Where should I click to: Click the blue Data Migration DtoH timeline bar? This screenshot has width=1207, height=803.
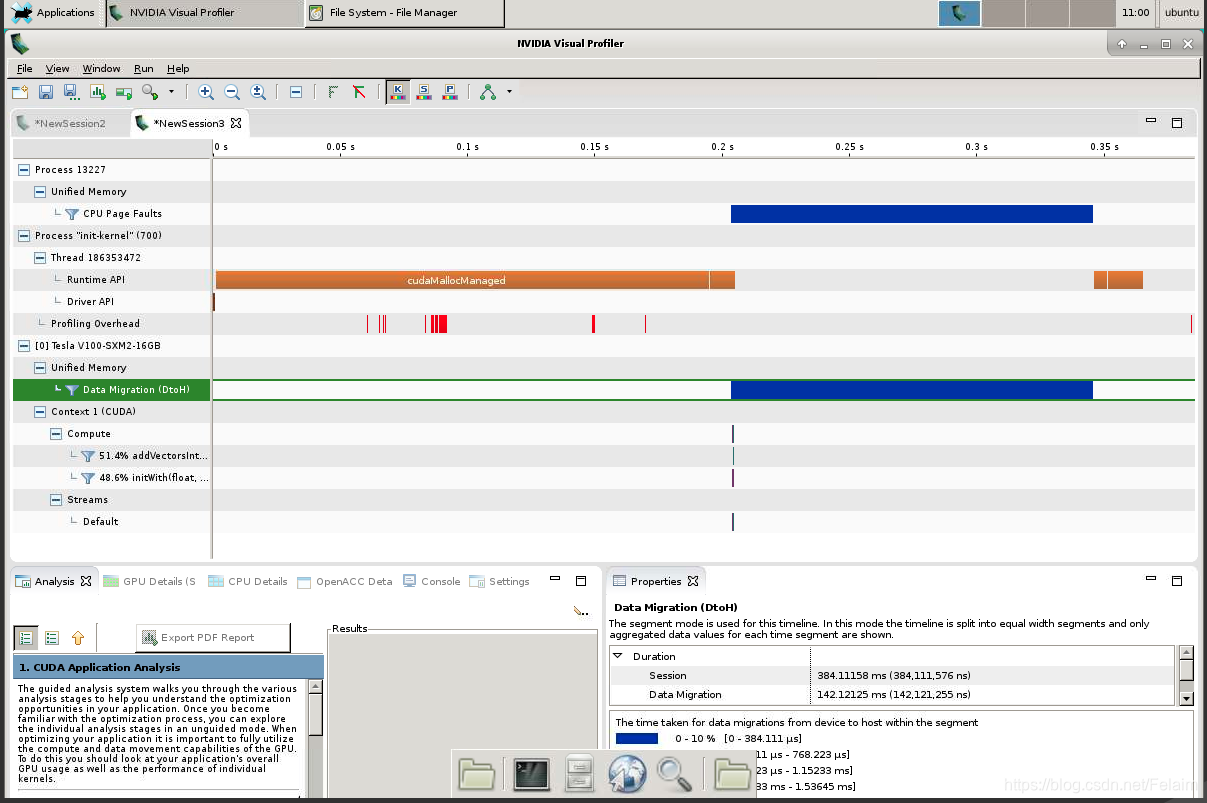pyautogui.click(x=912, y=390)
